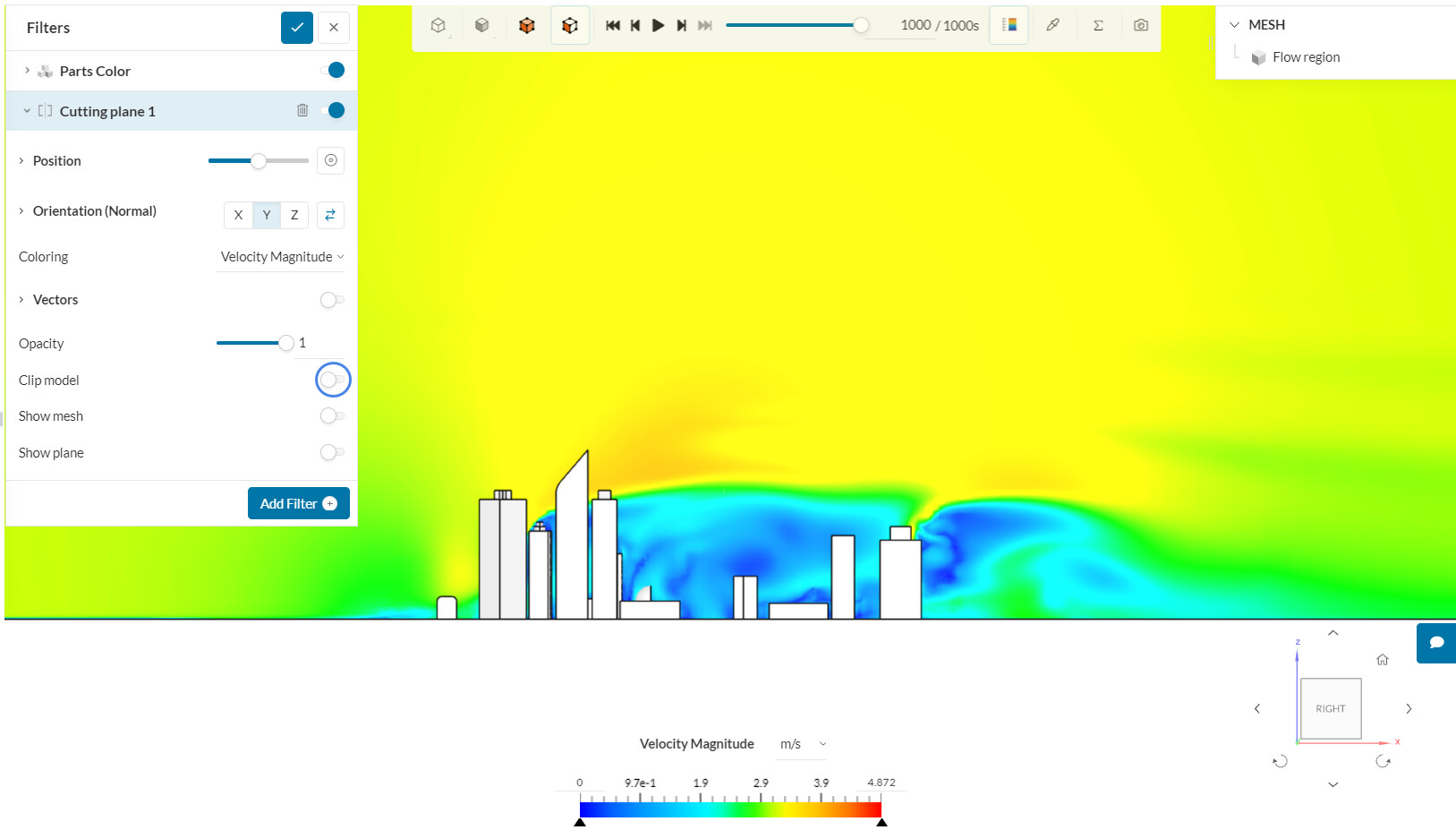Take a screenshot with the camera icon
The height and width of the screenshot is (830, 1456).
coord(1141,25)
